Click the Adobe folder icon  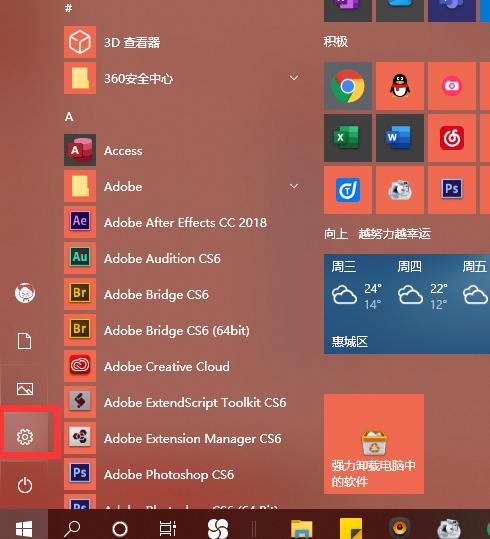click(80, 186)
